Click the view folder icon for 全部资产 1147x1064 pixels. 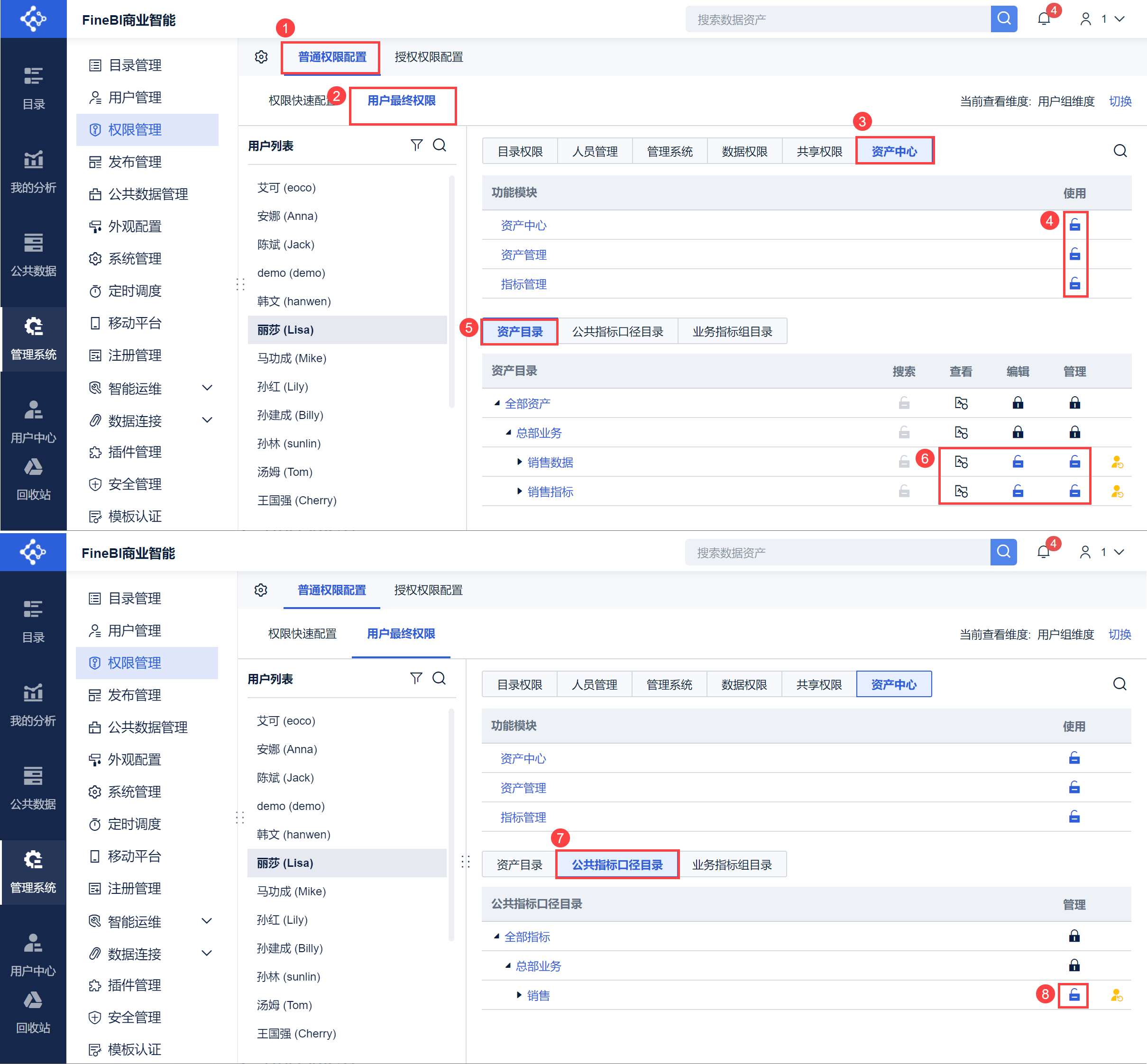(x=961, y=403)
